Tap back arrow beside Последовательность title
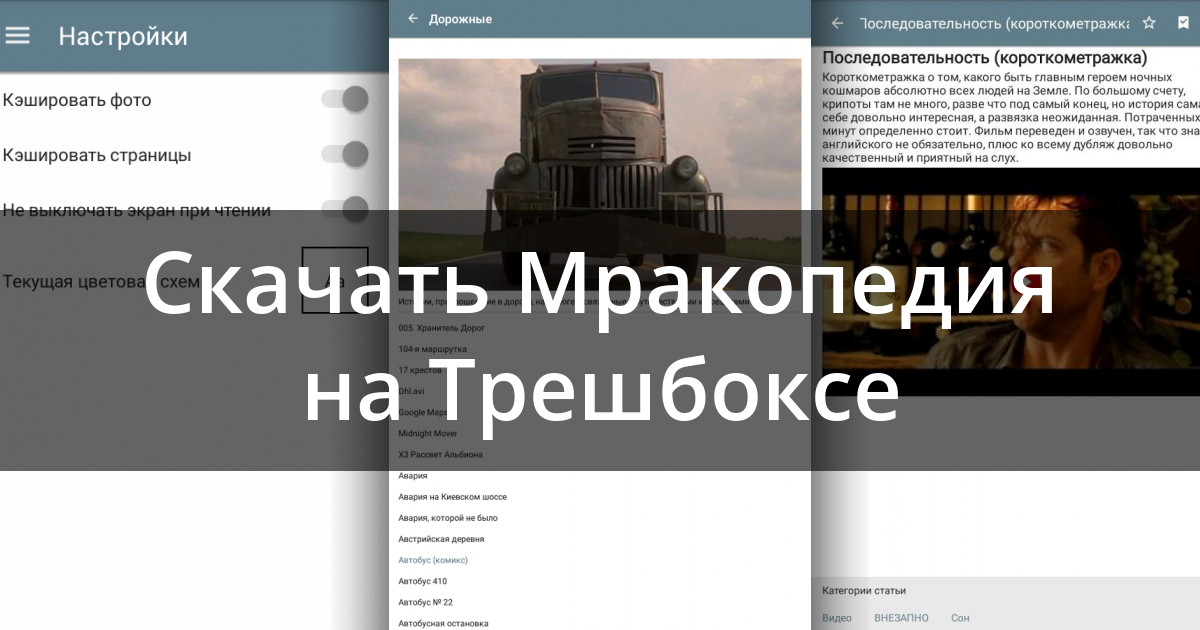 pyautogui.click(x=838, y=23)
